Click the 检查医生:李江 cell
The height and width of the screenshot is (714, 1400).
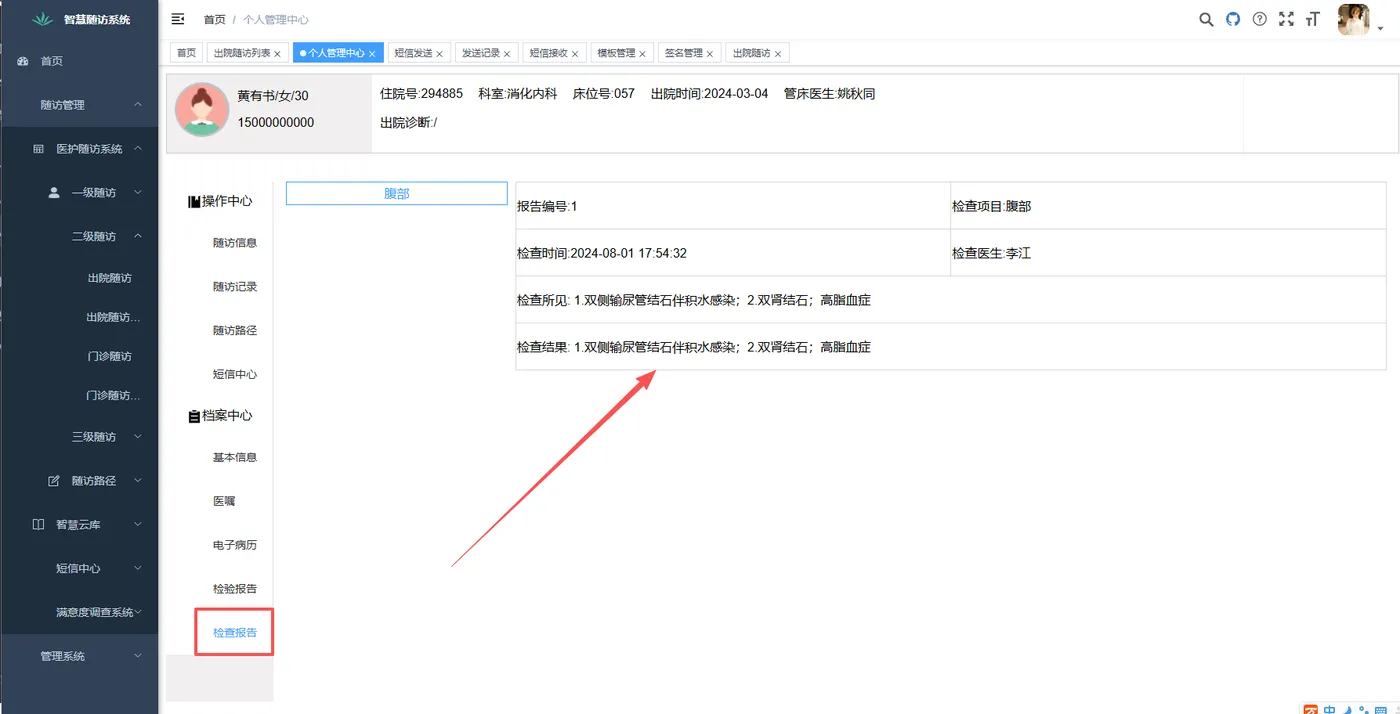click(1168, 253)
